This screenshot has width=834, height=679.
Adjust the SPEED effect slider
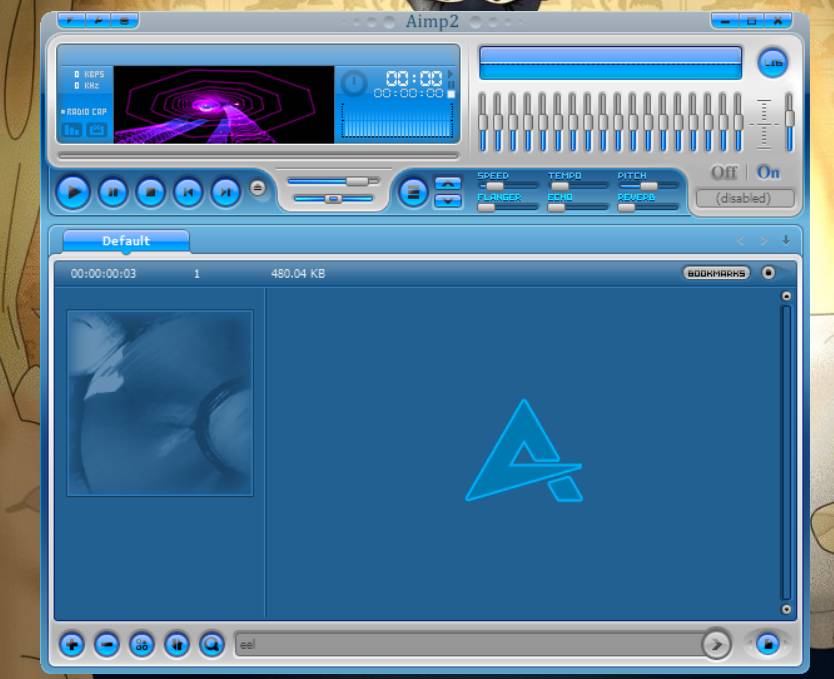tap(507, 186)
